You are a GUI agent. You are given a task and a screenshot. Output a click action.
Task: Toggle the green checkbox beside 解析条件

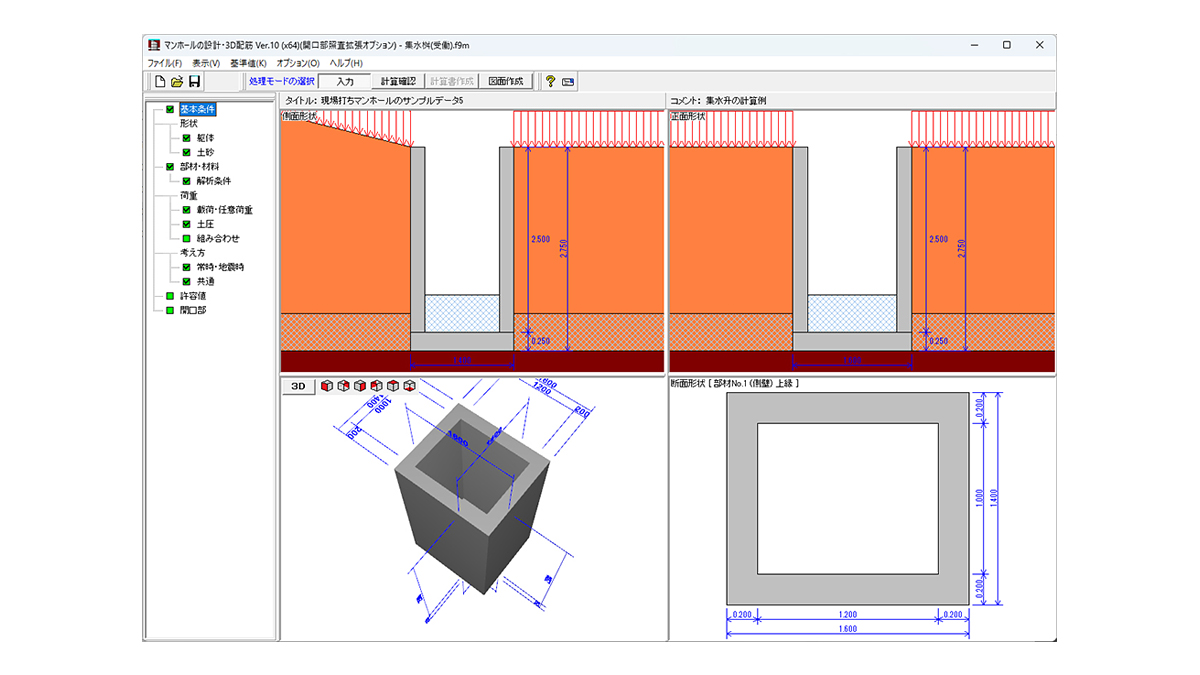point(186,181)
